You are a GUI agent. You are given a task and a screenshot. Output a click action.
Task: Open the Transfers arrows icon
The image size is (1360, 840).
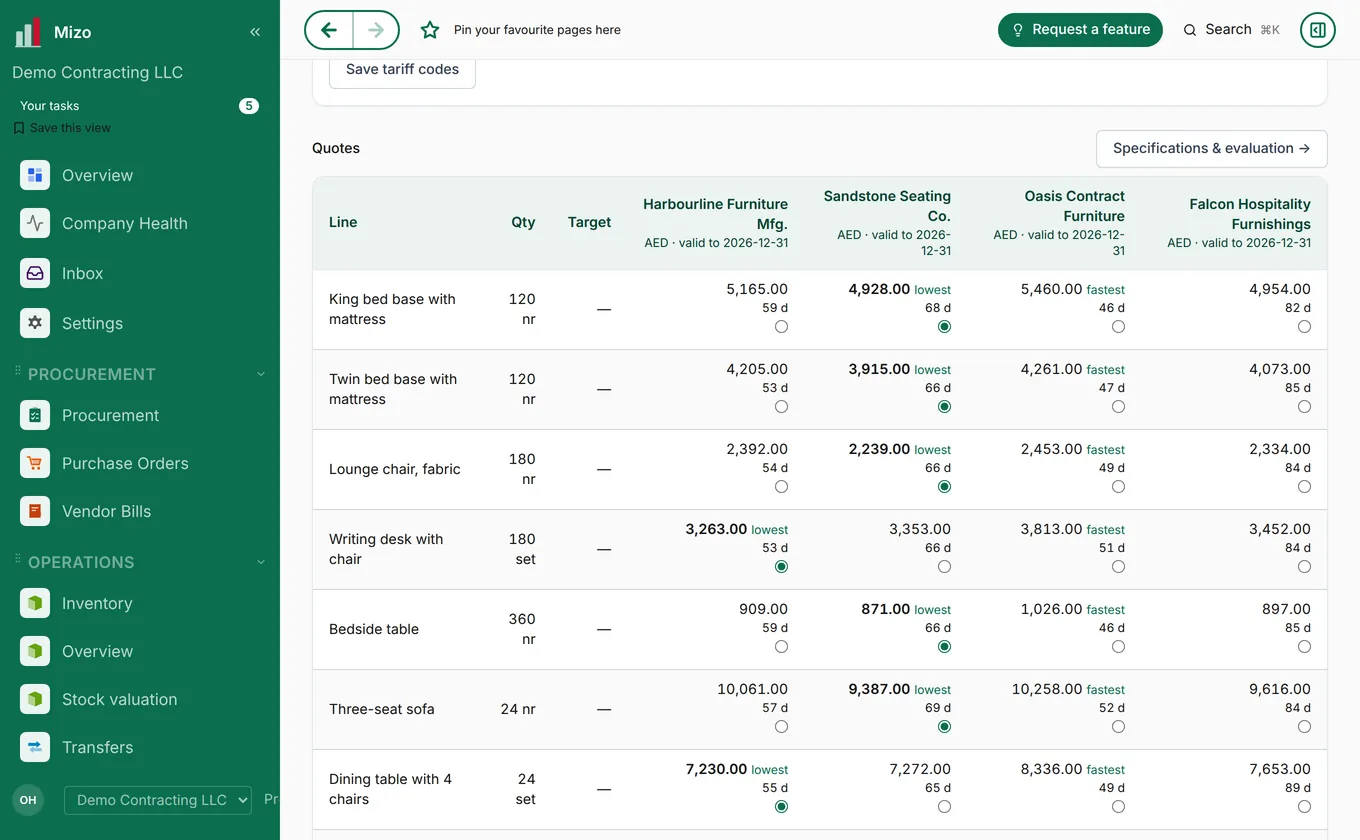[x=35, y=747]
